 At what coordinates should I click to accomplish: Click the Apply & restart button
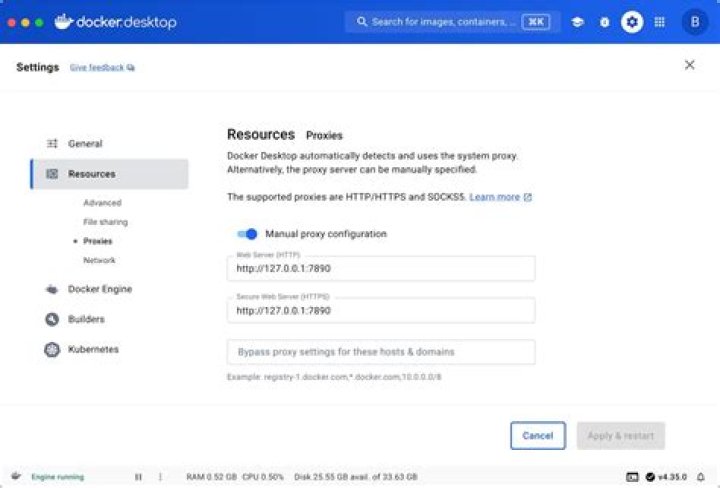coord(620,436)
